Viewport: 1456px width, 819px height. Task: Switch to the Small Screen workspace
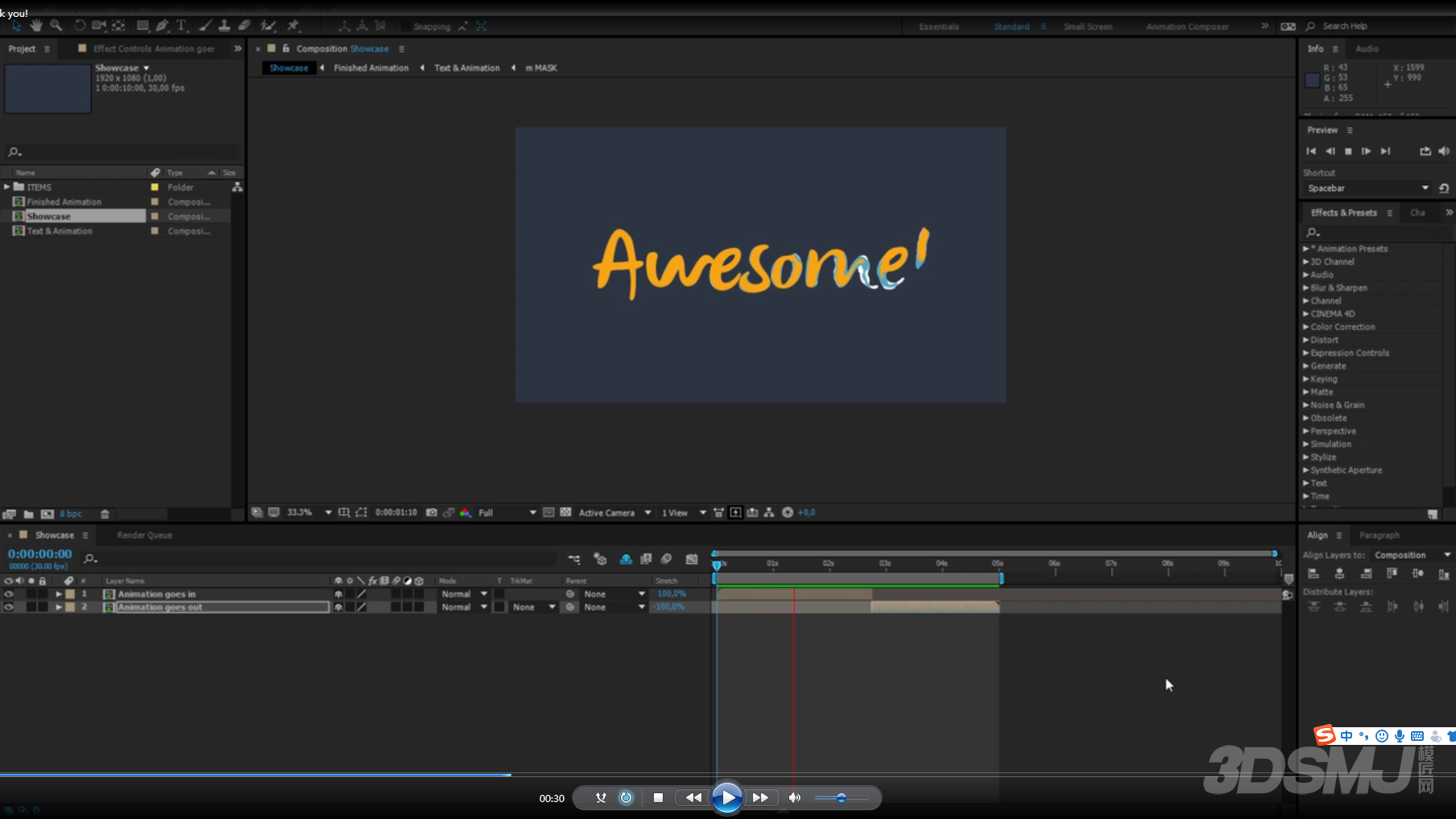pyautogui.click(x=1088, y=27)
